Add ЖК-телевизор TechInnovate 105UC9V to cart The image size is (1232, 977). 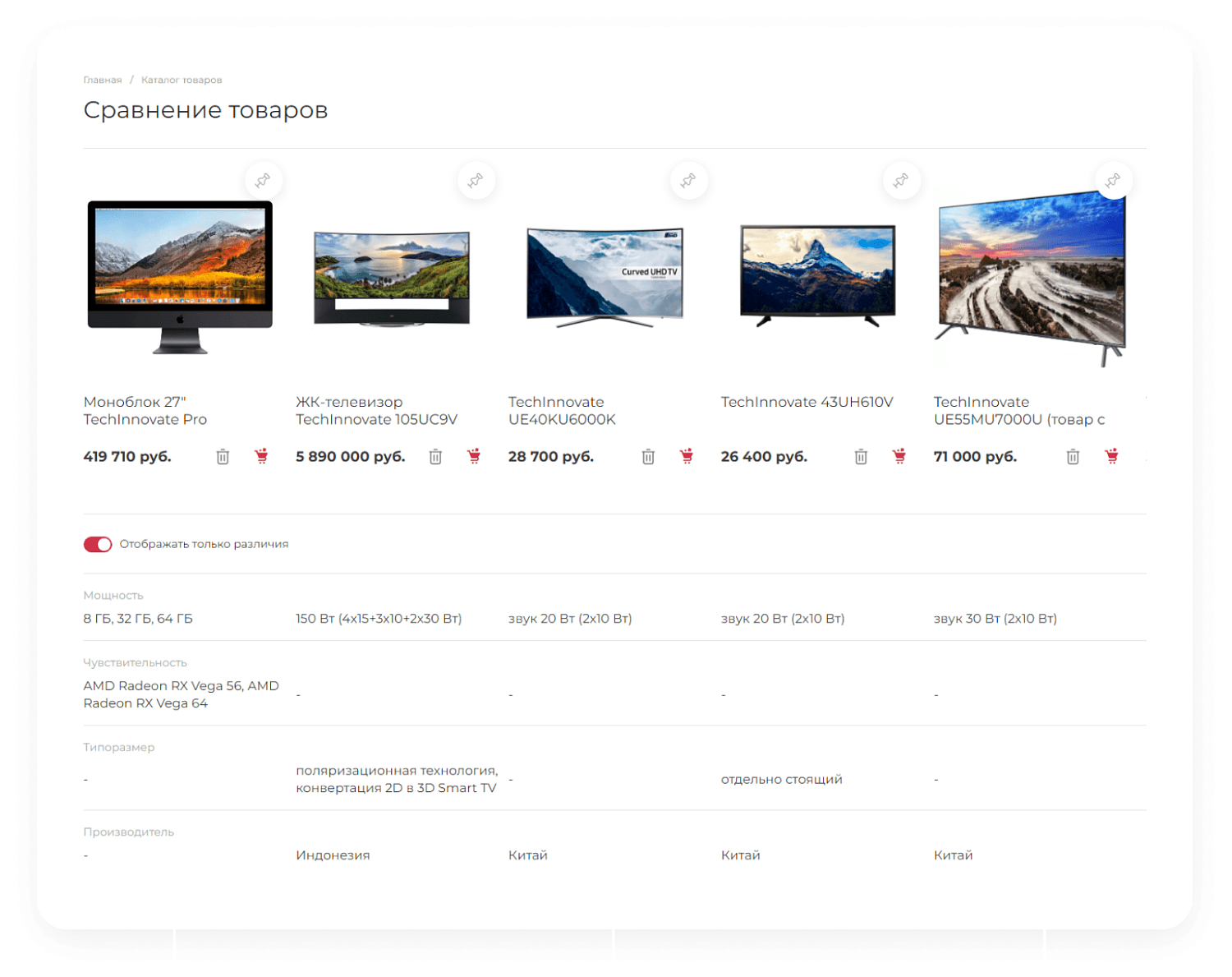point(475,456)
